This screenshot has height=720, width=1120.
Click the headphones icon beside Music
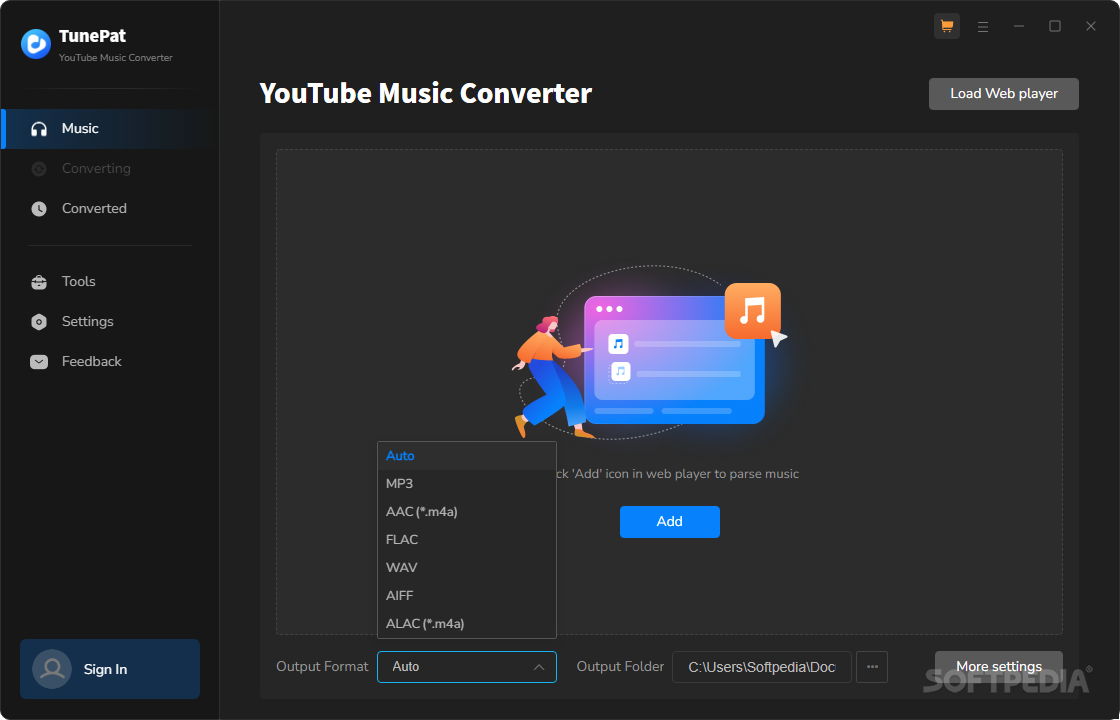click(x=39, y=129)
